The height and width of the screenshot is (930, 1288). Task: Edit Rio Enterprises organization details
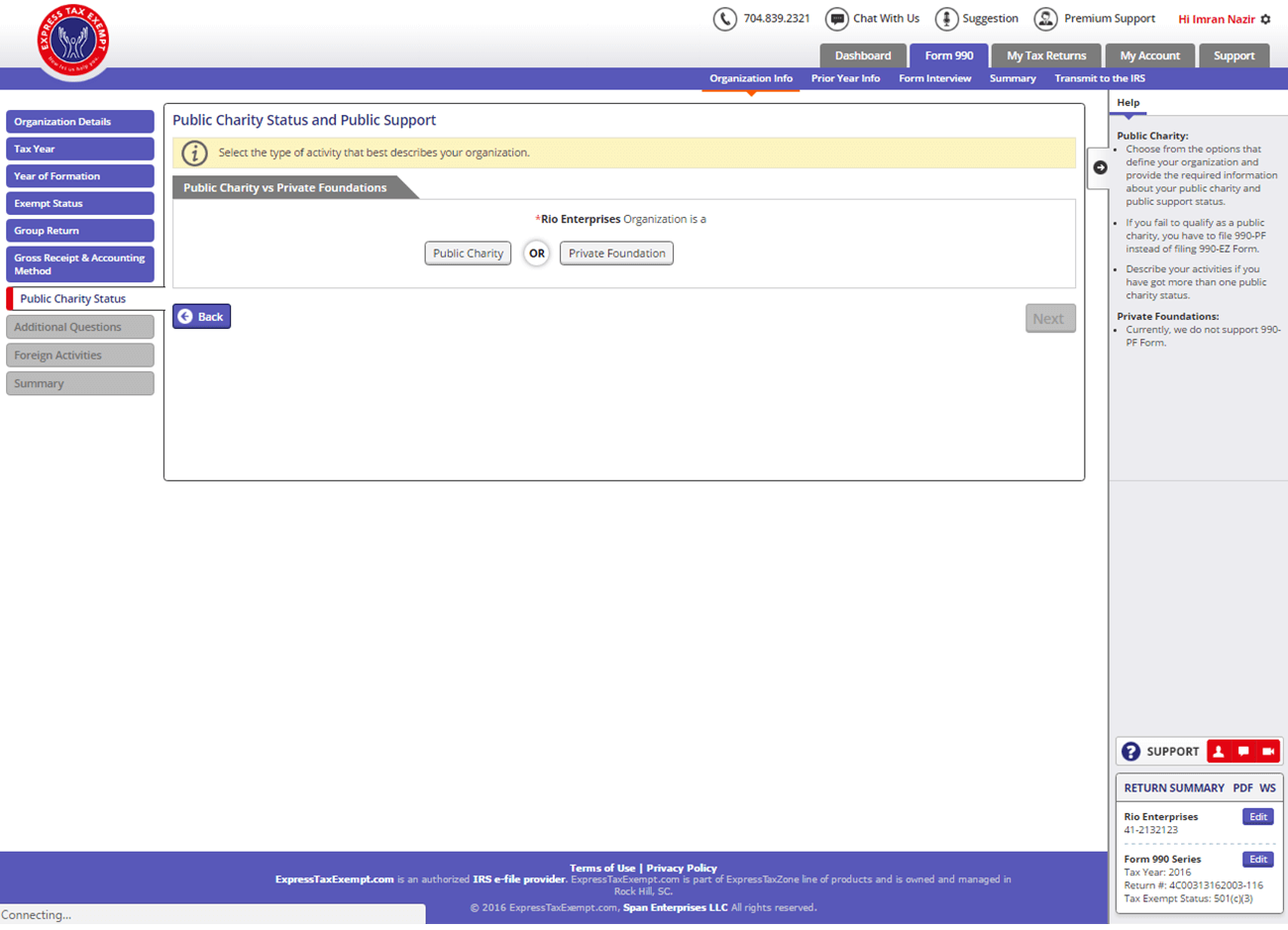(x=1258, y=817)
